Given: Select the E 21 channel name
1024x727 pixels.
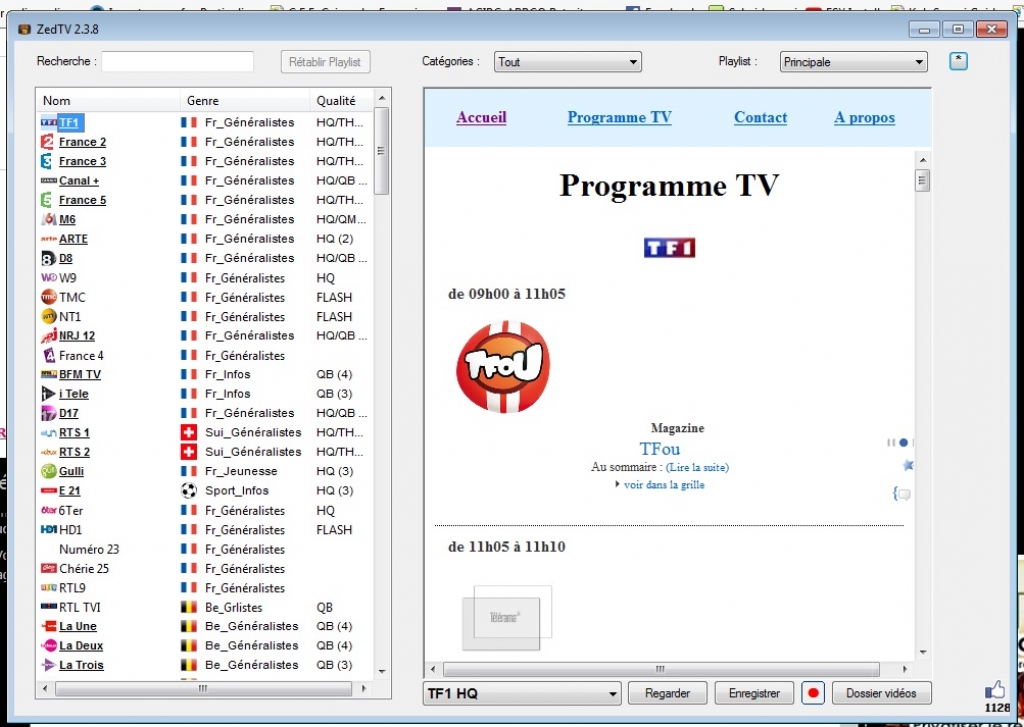Looking at the screenshot, I should [x=70, y=491].
